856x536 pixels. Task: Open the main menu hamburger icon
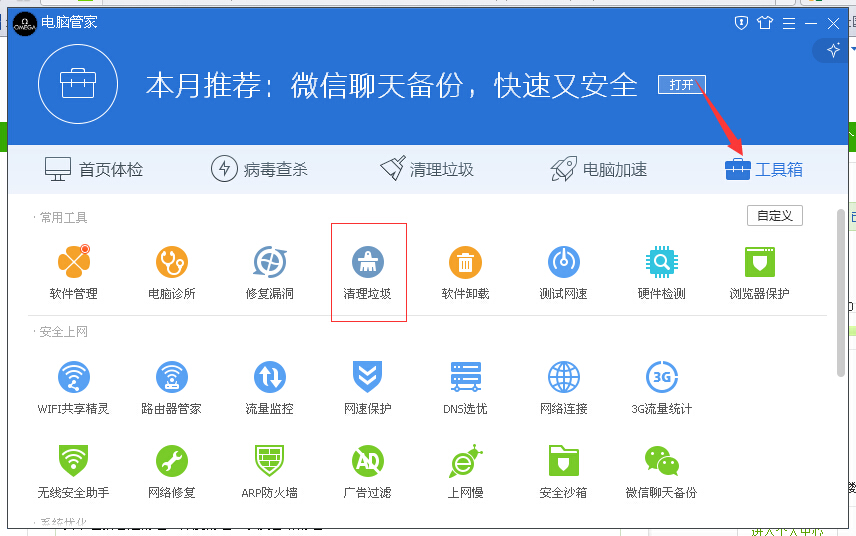pyautogui.click(x=789, y=23)
